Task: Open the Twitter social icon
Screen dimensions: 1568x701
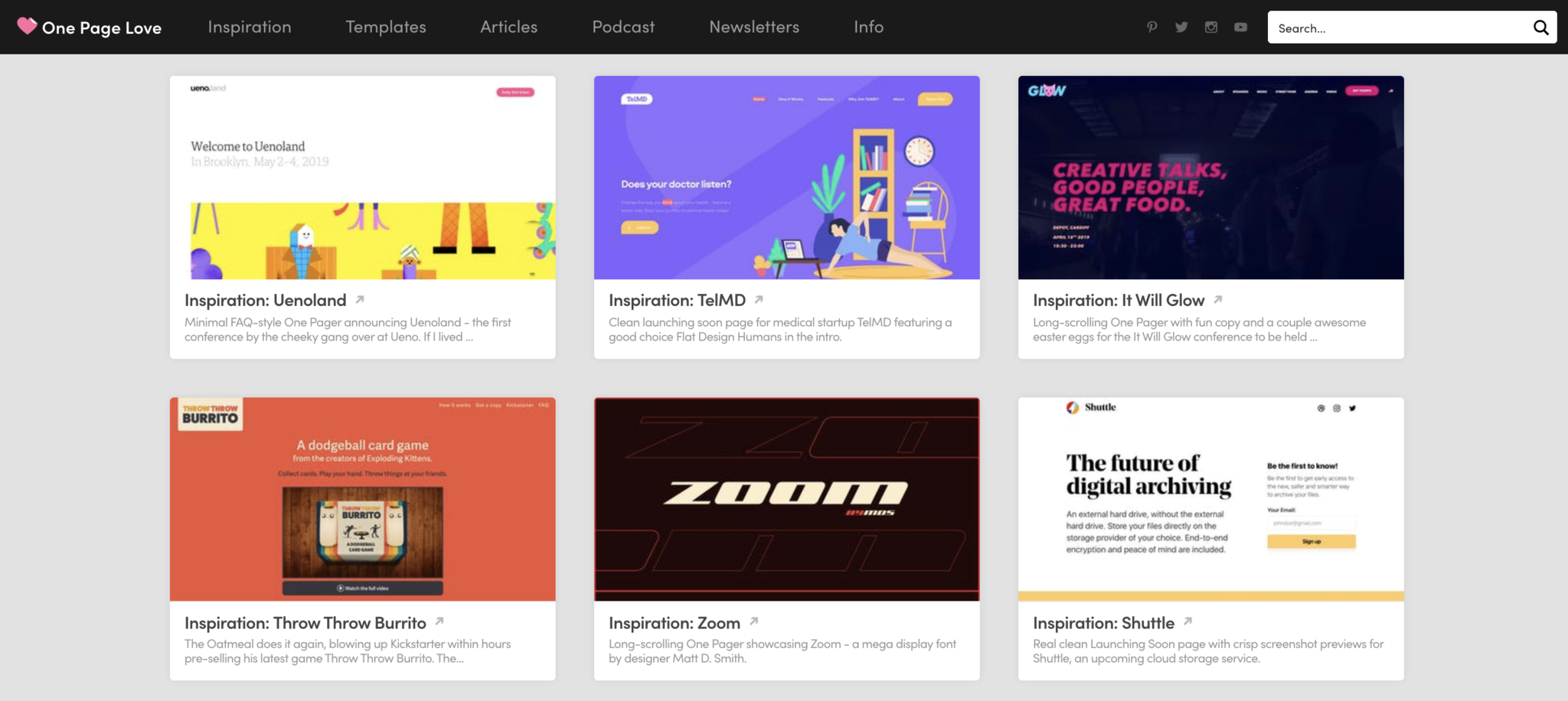Action: tap(1181, 27)
